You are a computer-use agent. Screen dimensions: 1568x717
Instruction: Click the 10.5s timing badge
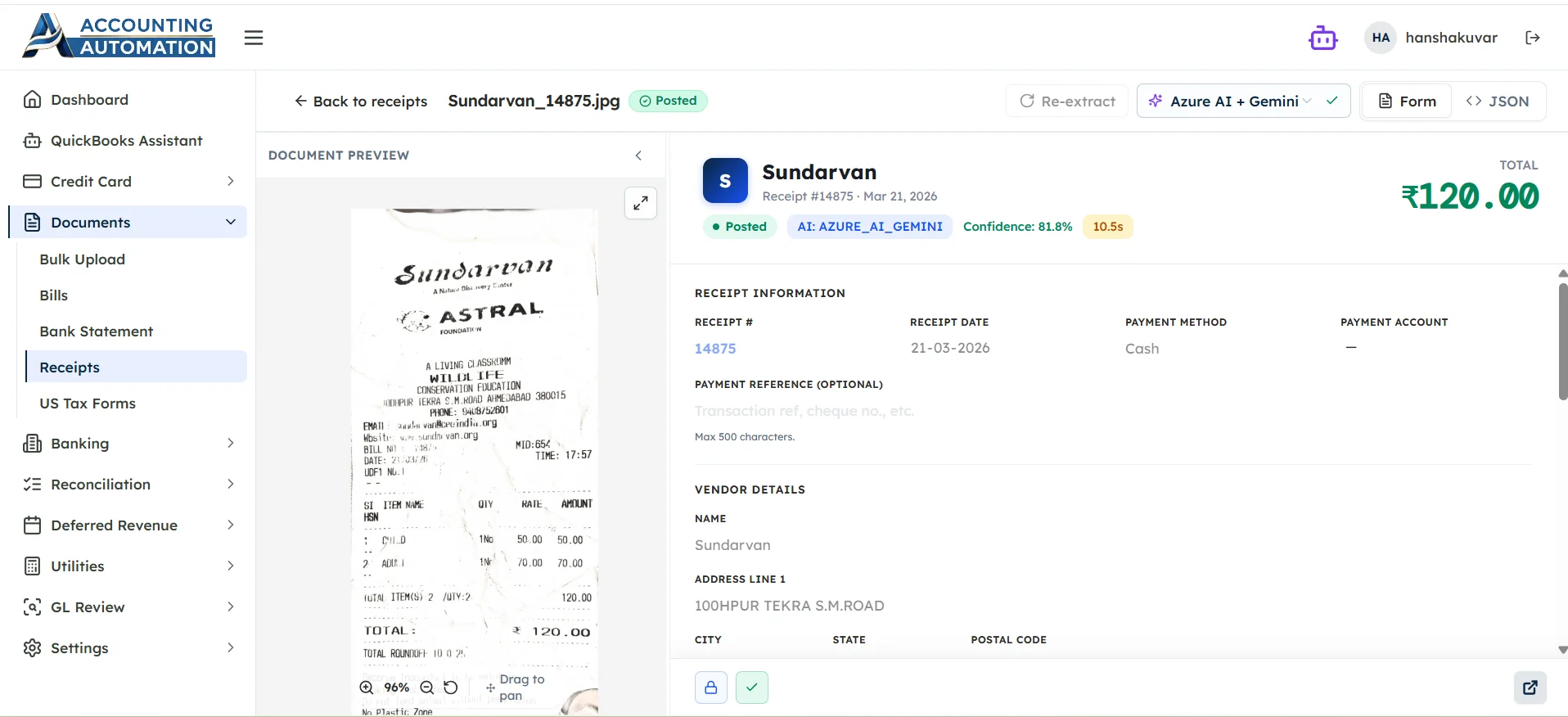(1108, 227)
